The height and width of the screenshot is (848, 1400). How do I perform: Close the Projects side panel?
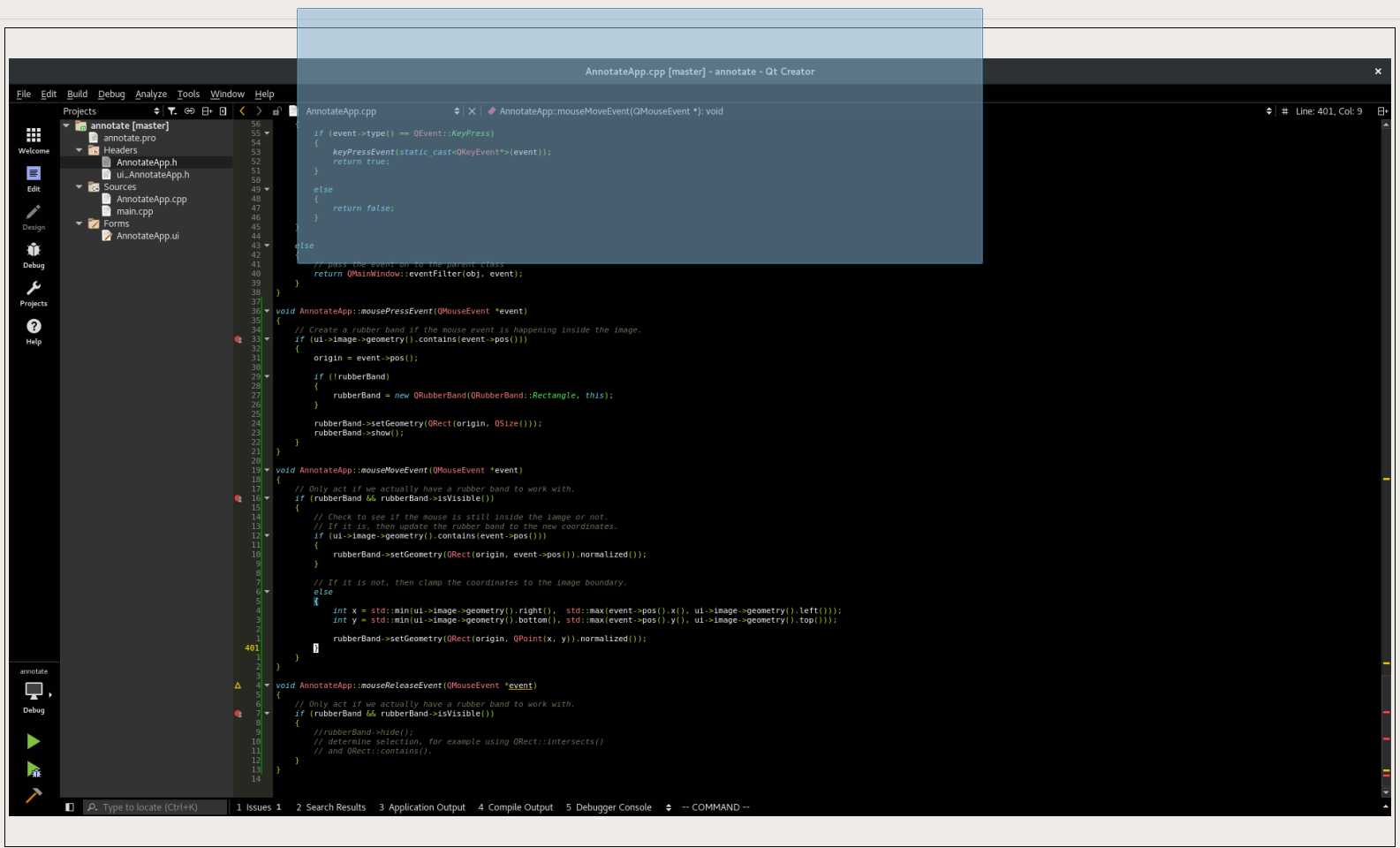tap(223, 111)
